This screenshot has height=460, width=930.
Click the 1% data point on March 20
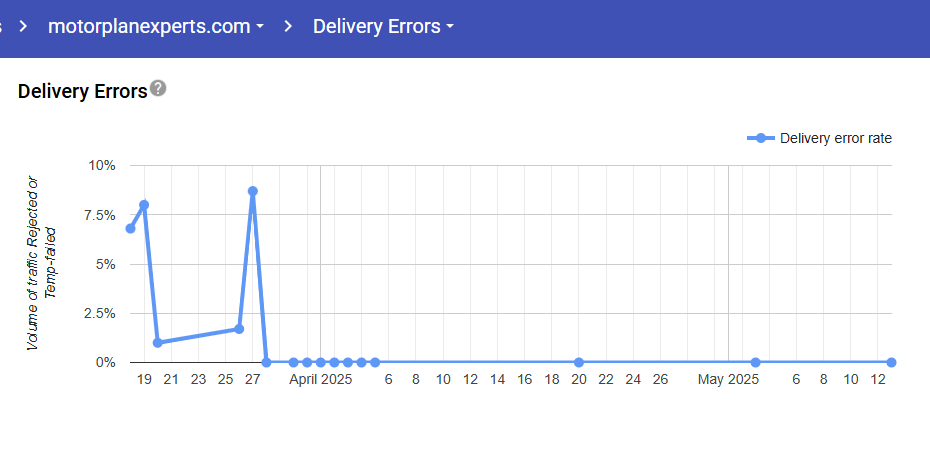click(x=158, y=343)
